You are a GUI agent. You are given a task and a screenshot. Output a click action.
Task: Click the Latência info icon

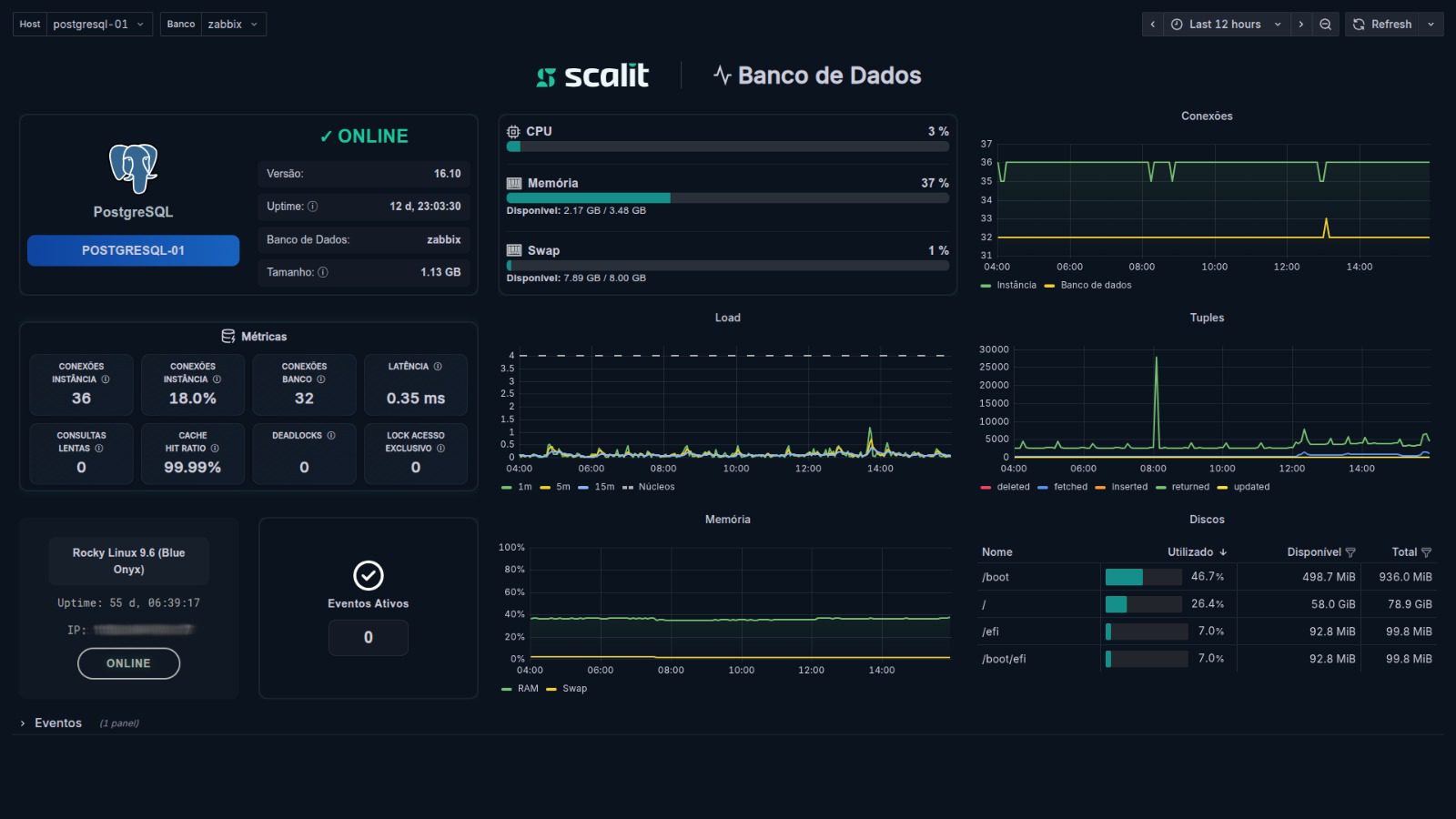(438, 367)
